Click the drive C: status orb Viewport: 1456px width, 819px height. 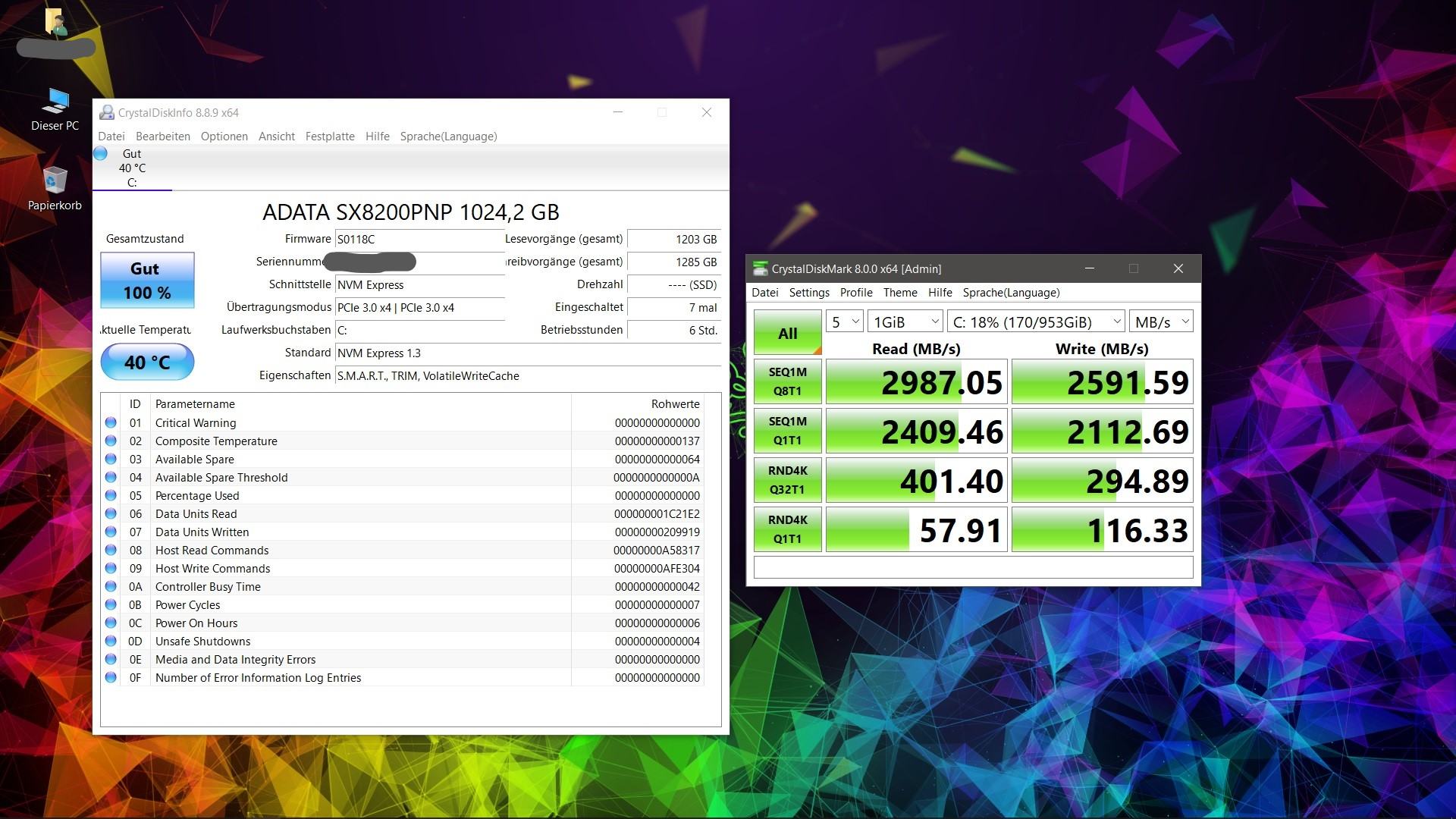(x=101, y=154)
